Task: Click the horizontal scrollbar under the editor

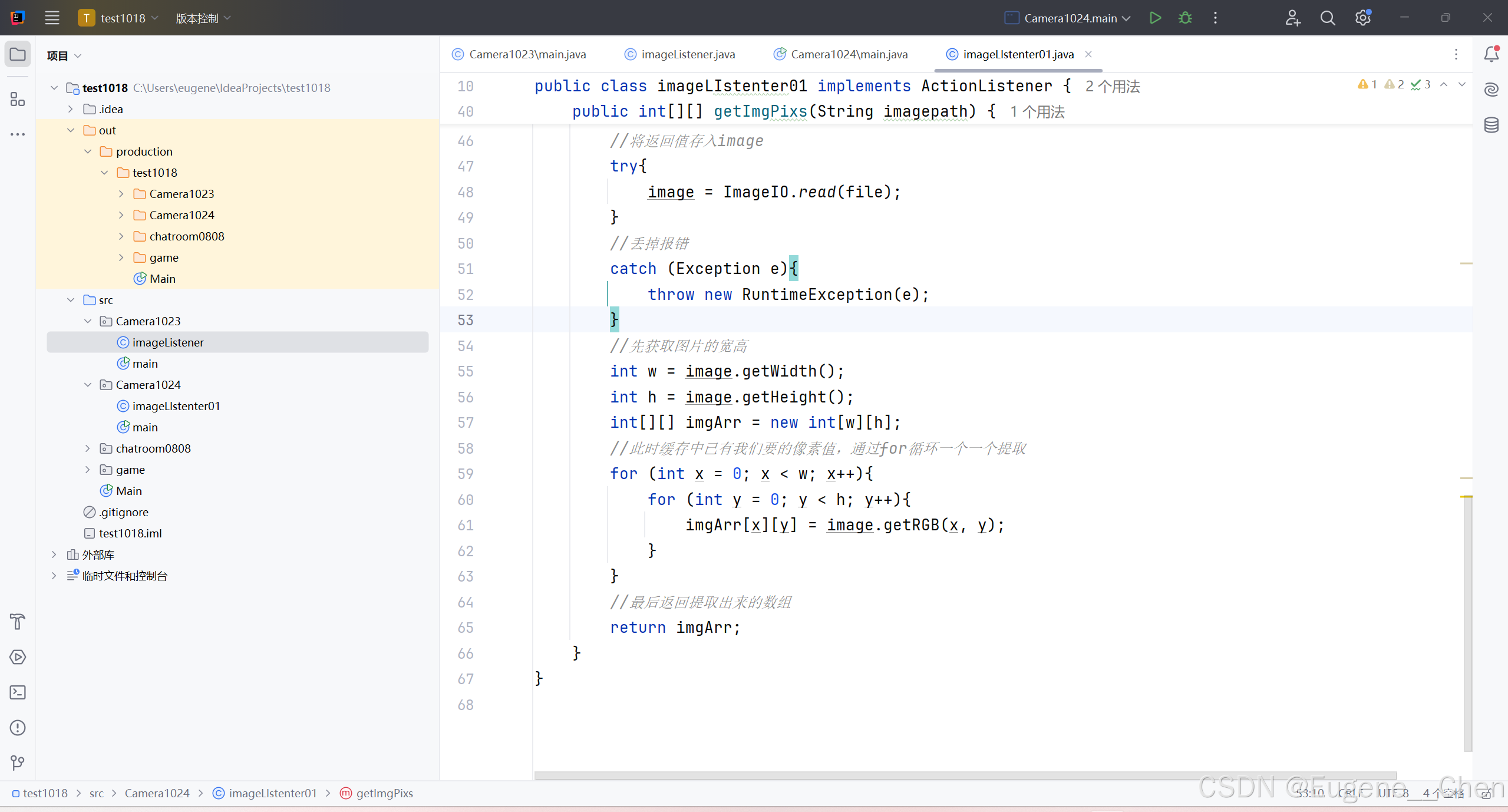Action: (965, 775)
